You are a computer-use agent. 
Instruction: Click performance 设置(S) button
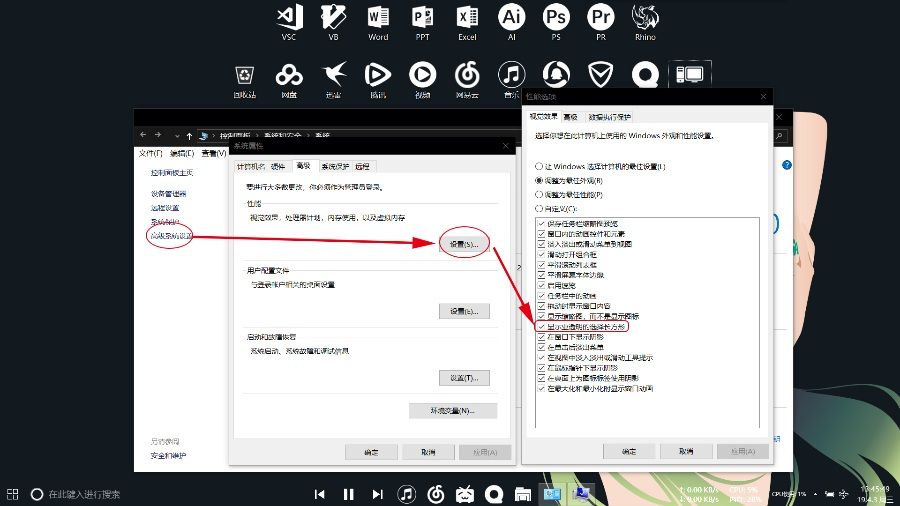[x=464, y=244]
